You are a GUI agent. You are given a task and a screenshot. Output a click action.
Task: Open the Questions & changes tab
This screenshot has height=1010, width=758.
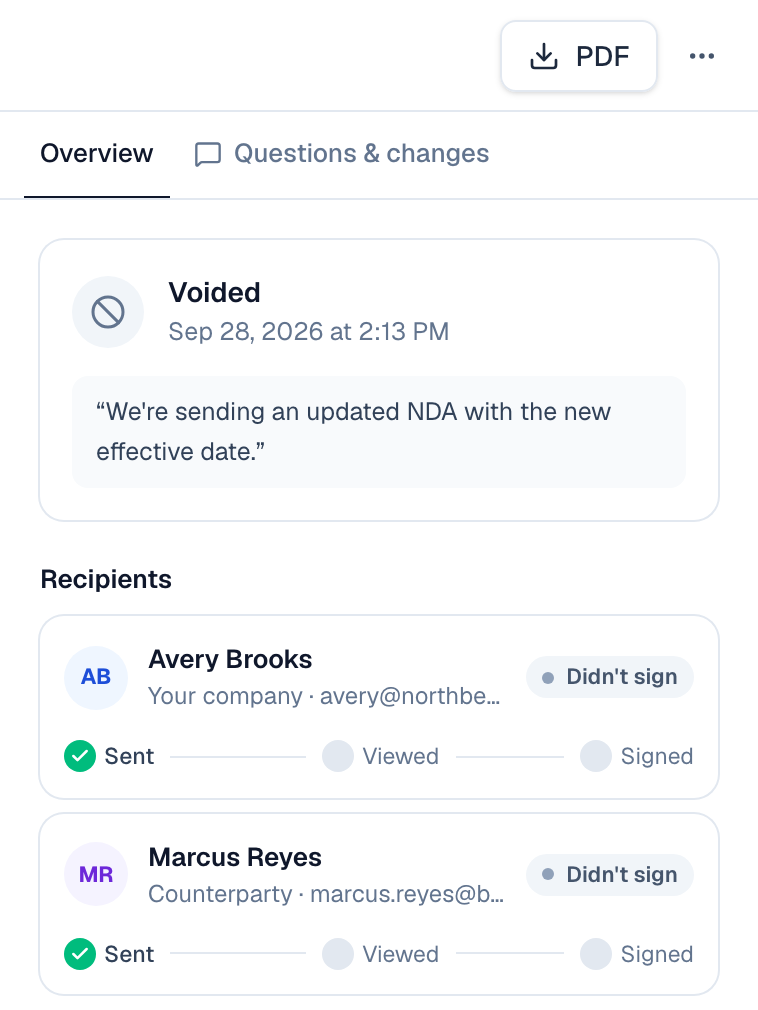tap(342, 154)
